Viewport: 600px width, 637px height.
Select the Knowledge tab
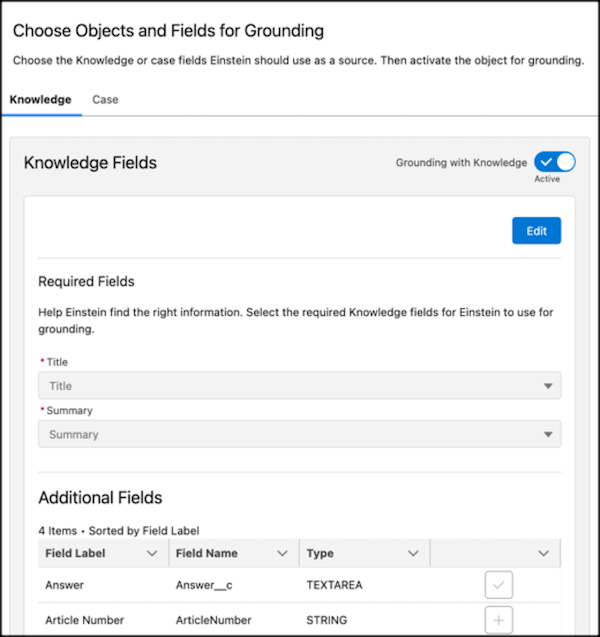pyautogui.click(x=41, y=100)
